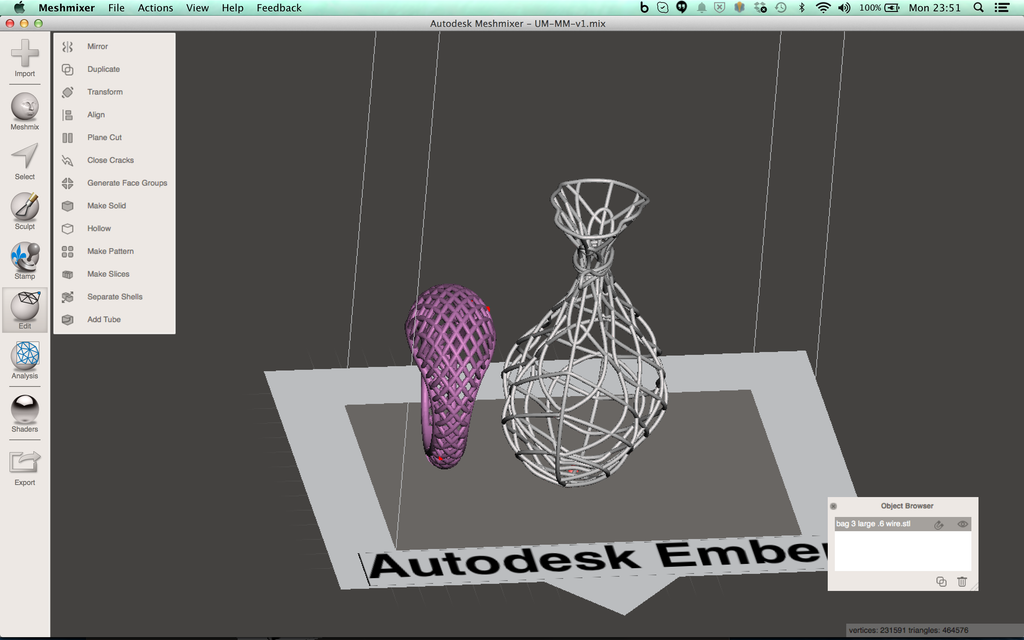The image size is (1024, 640).
Task: Click the pink lattice mesh object
Action: tap(451, 376)
